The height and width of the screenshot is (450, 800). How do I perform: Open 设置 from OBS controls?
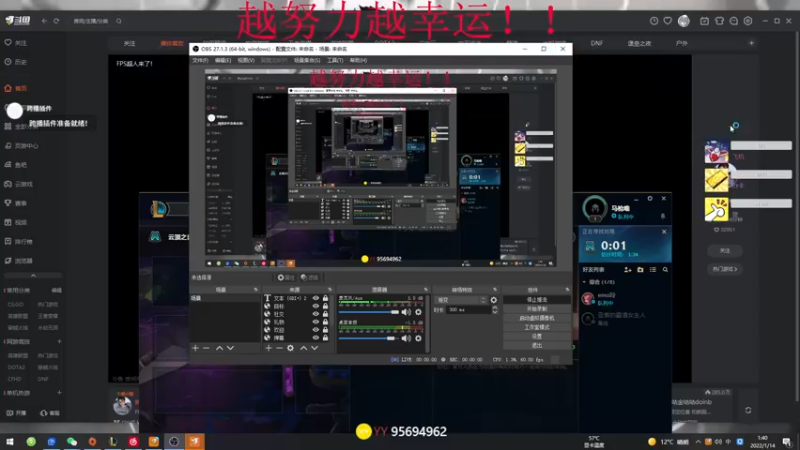536,336
